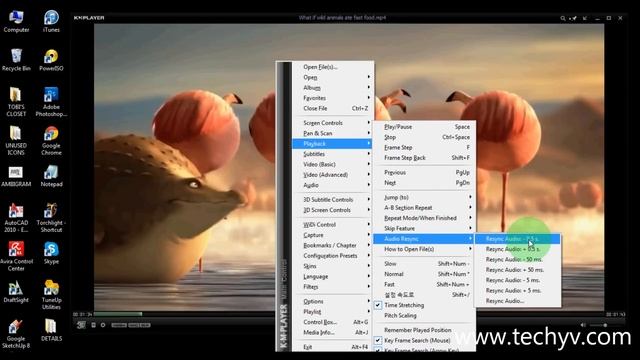The height and width of the screenshot is (360, 640).
Task: Choose Previous in Playback menu
Action: pyautogui.click(x=424, y=172)
